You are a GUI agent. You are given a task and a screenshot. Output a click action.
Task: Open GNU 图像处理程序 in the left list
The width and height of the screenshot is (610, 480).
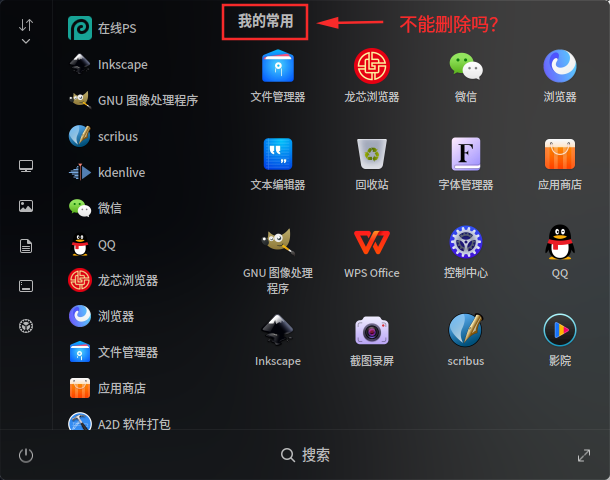point(132,100)
